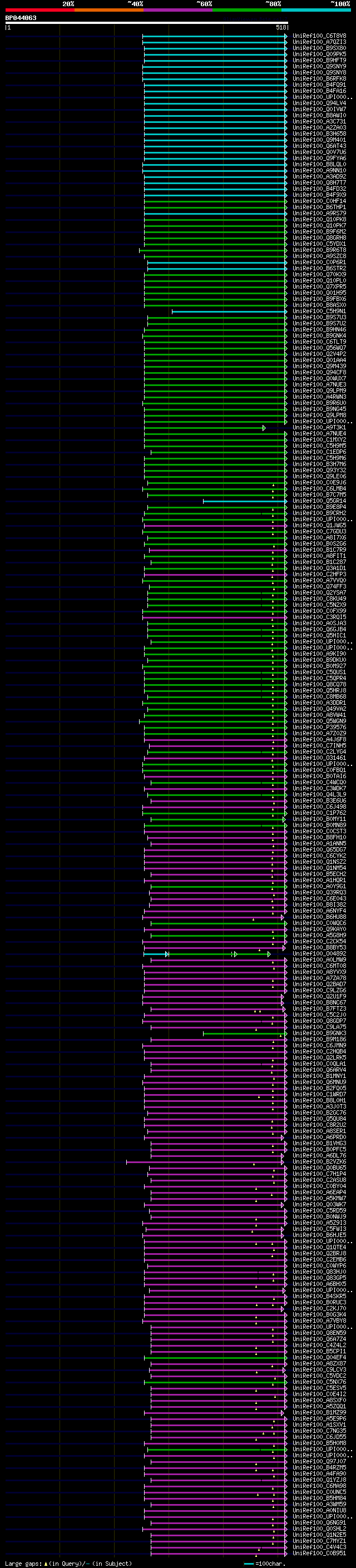Open hit UniRef100_Q9SNY9
This screenshot has height=1568, width=356.
click(x=319, y=66)
